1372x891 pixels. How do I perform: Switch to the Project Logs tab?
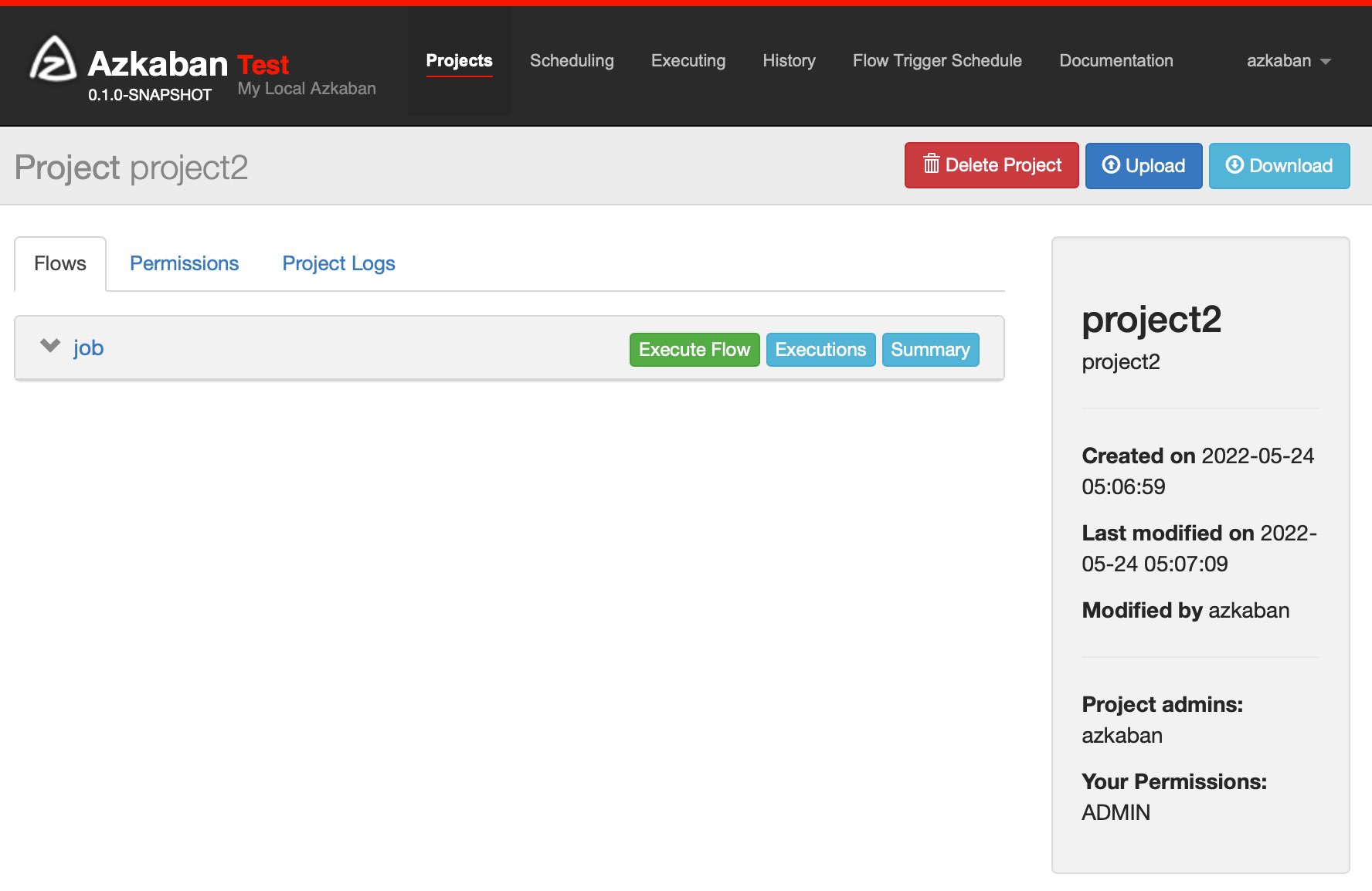pos(338,263)
